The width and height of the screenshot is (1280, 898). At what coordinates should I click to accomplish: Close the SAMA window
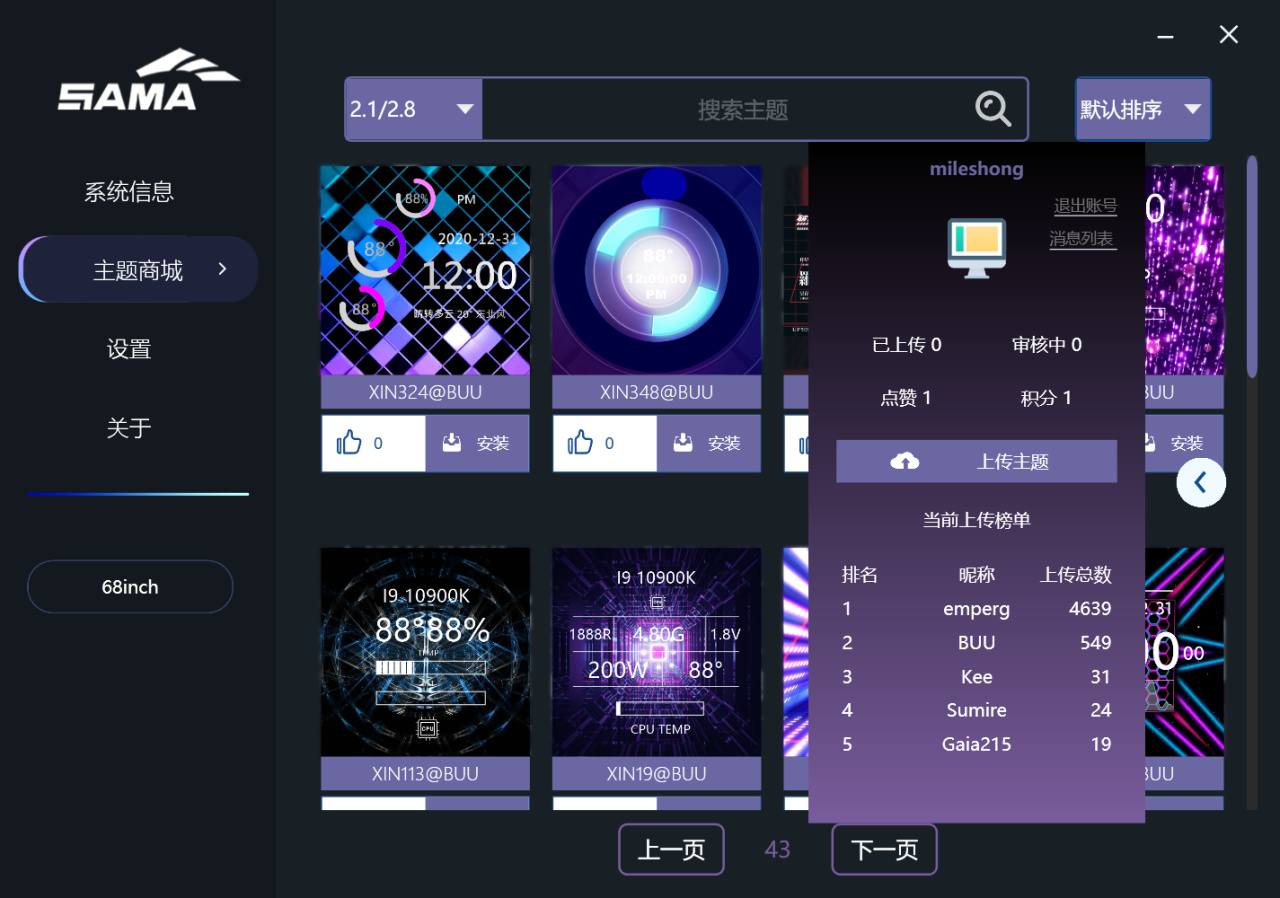click(x=1229, y=35)
